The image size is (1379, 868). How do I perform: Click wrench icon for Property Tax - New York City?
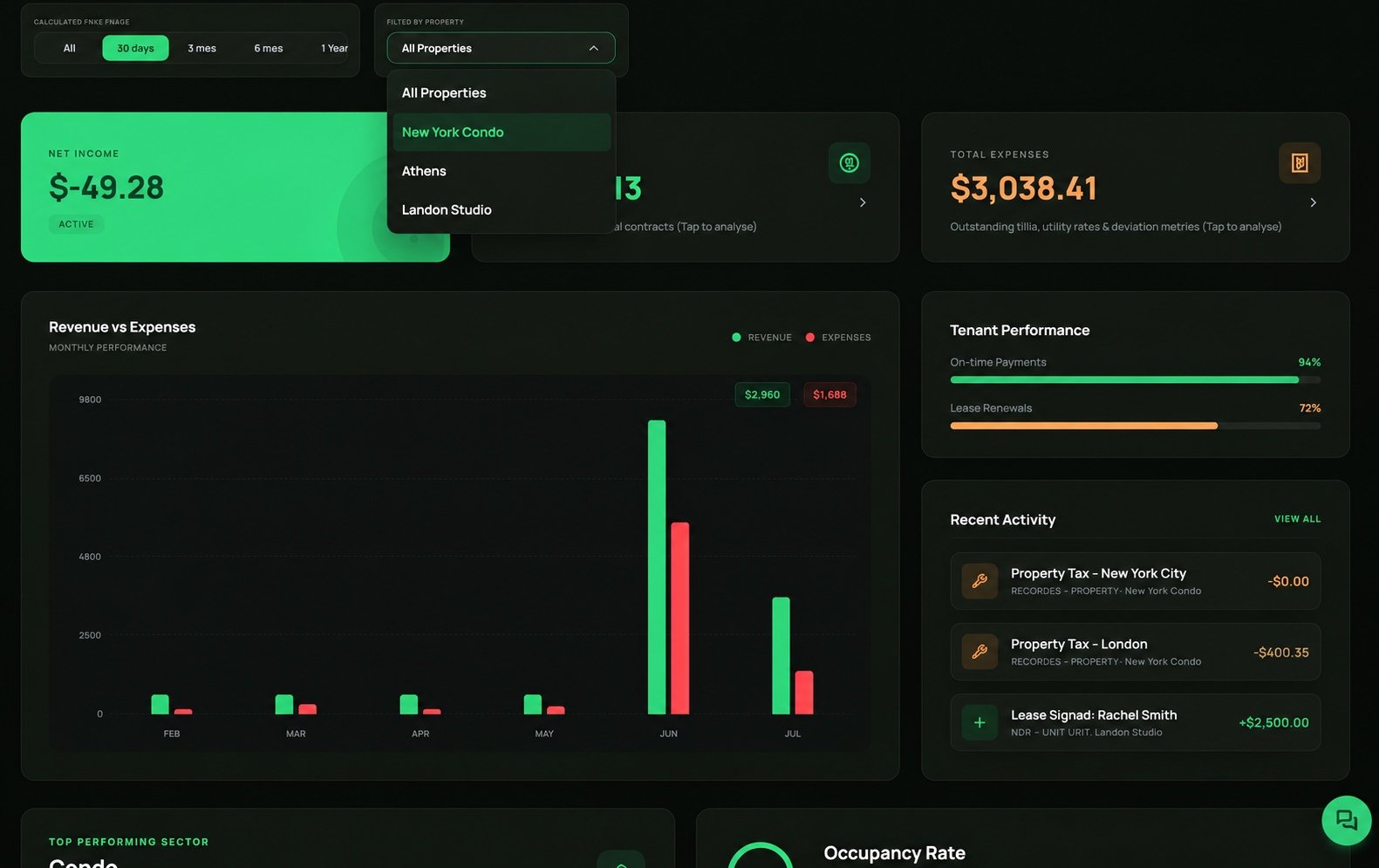point(980,581)
